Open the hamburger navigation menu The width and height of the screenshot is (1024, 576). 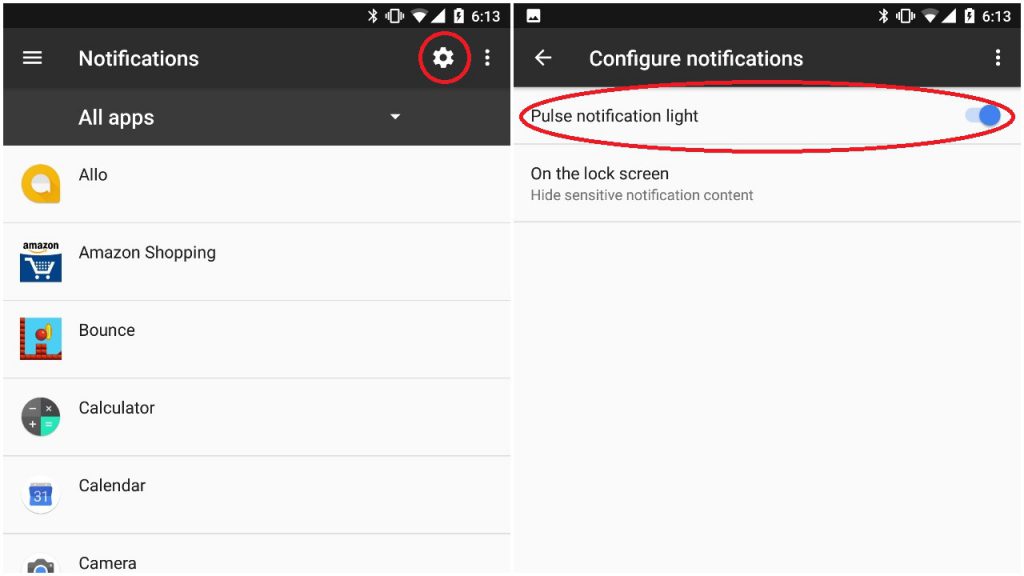[x=32, y=58]
